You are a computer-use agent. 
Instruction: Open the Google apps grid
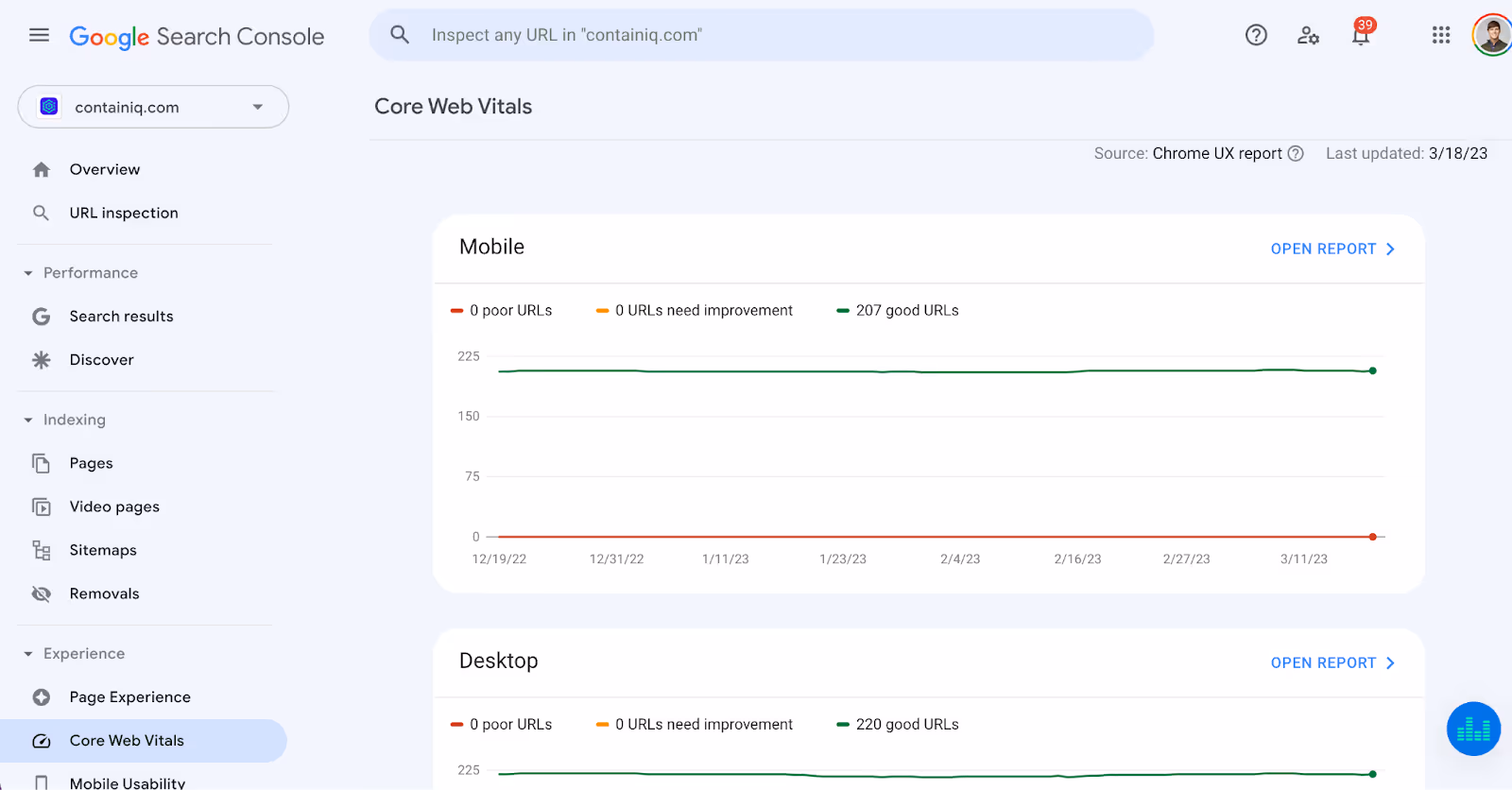click(1441, 35)
